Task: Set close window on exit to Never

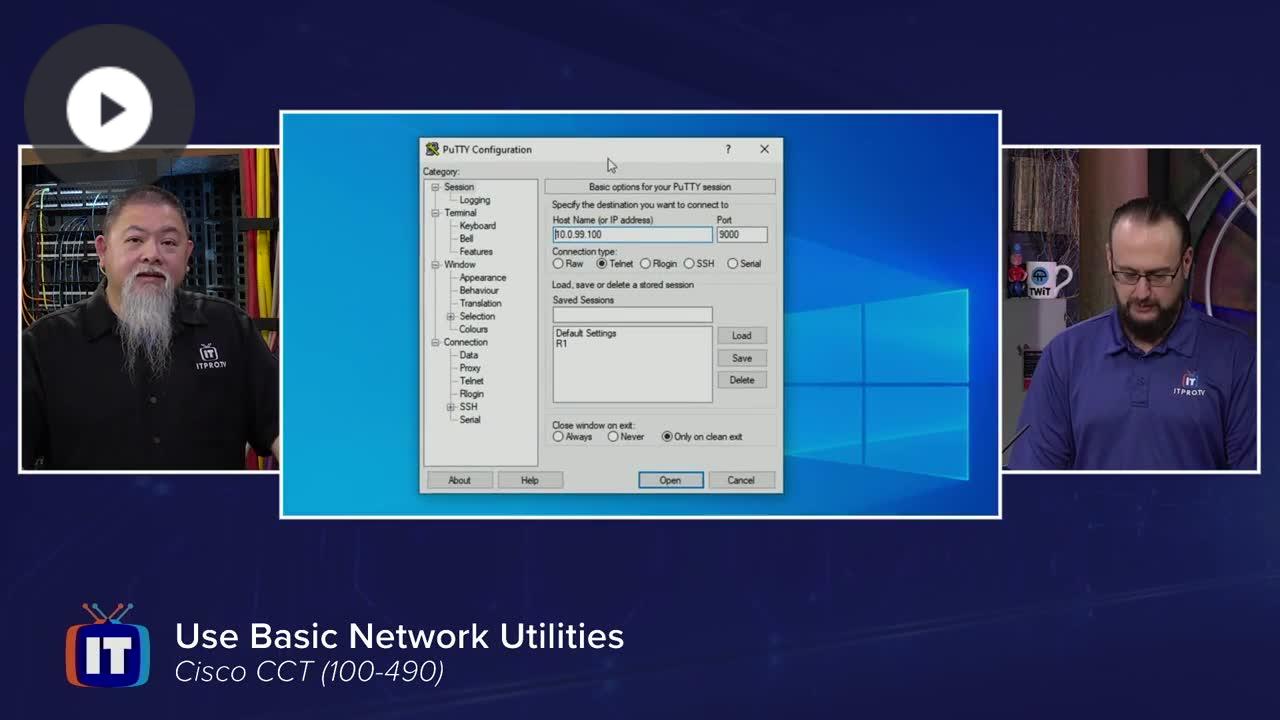Action: (613, 437)
